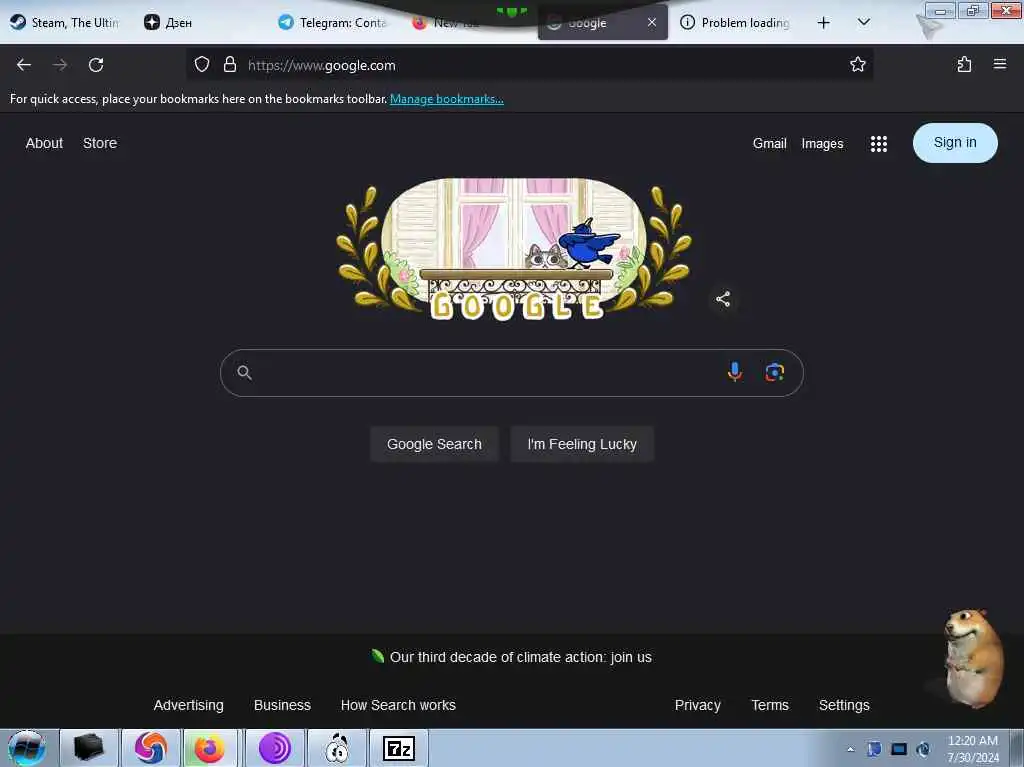1024x767 pixels.
Task: Click the hamster desktop pet
Action: click(x=972, y=657)
